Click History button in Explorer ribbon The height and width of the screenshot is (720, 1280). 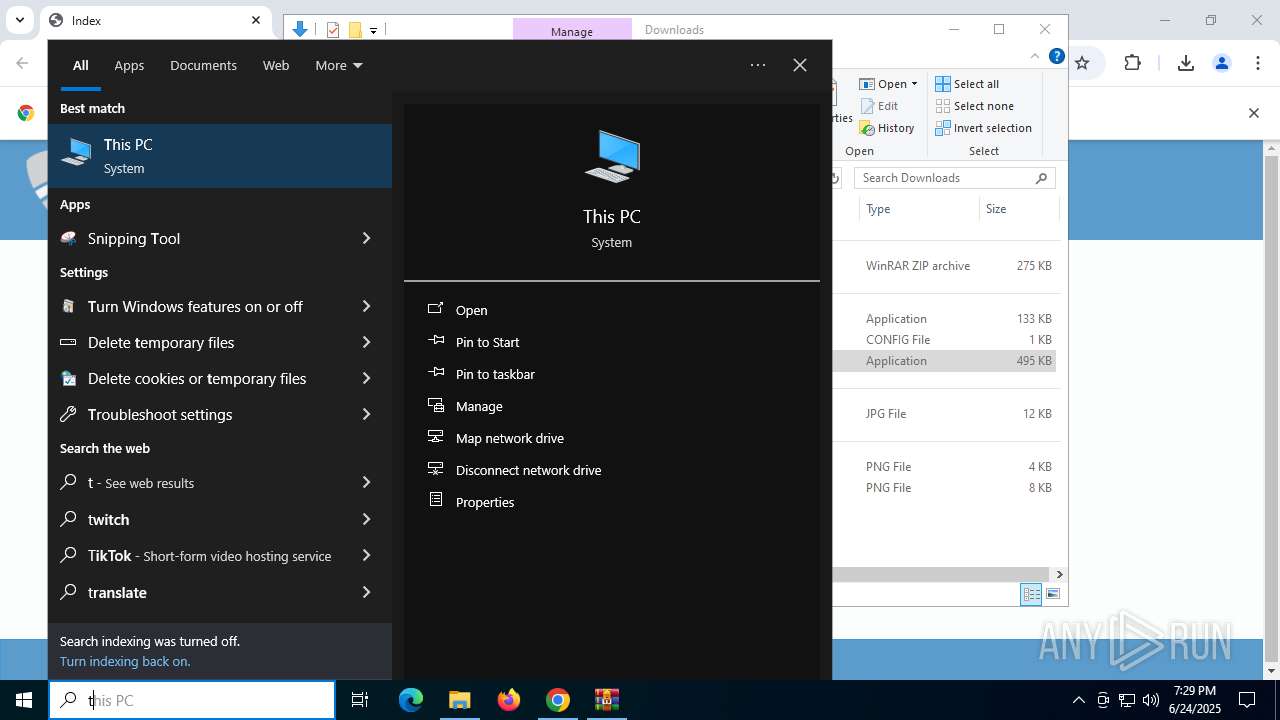pos(887,128)
